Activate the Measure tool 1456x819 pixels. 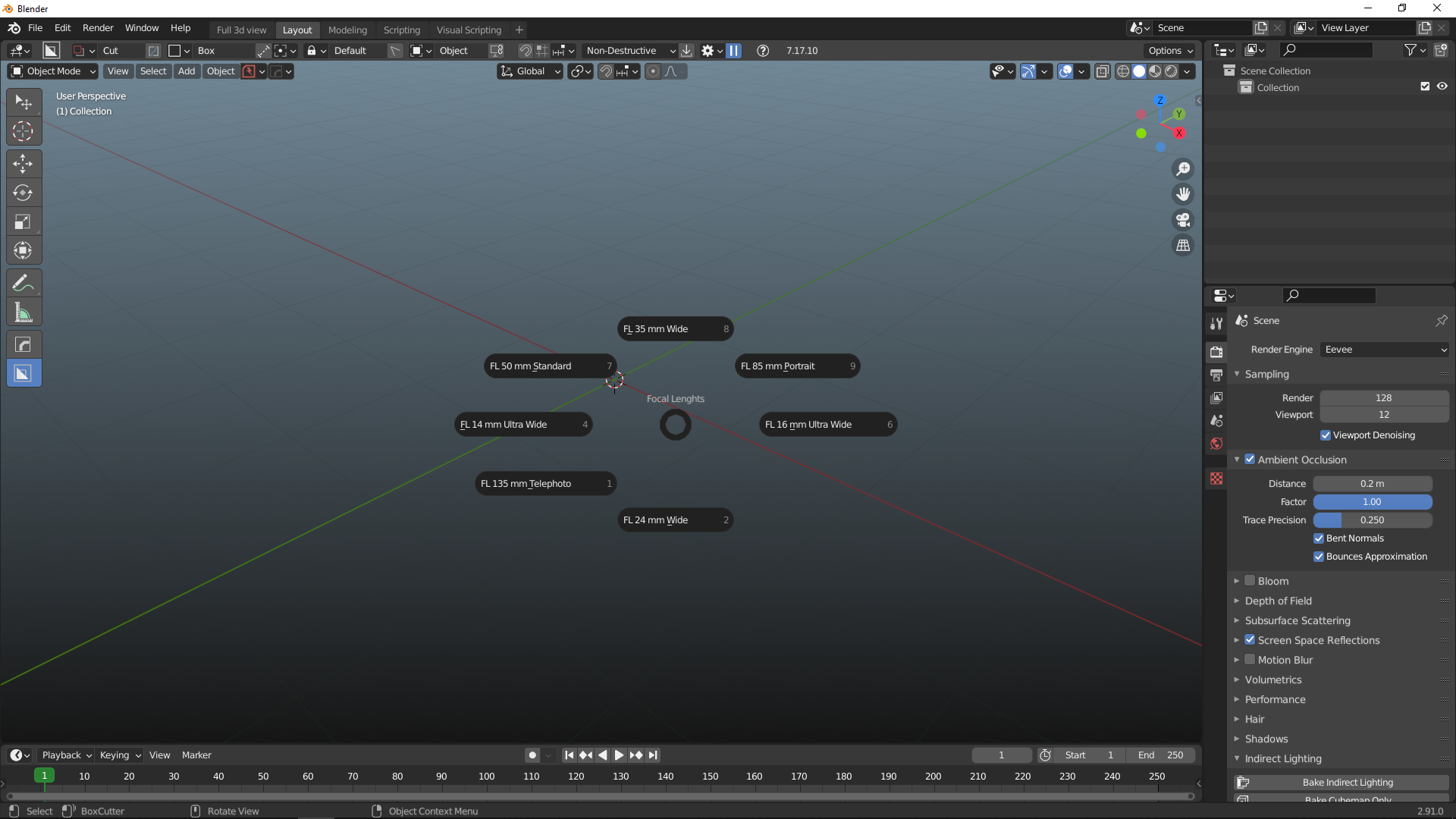(x=24, y=311)
